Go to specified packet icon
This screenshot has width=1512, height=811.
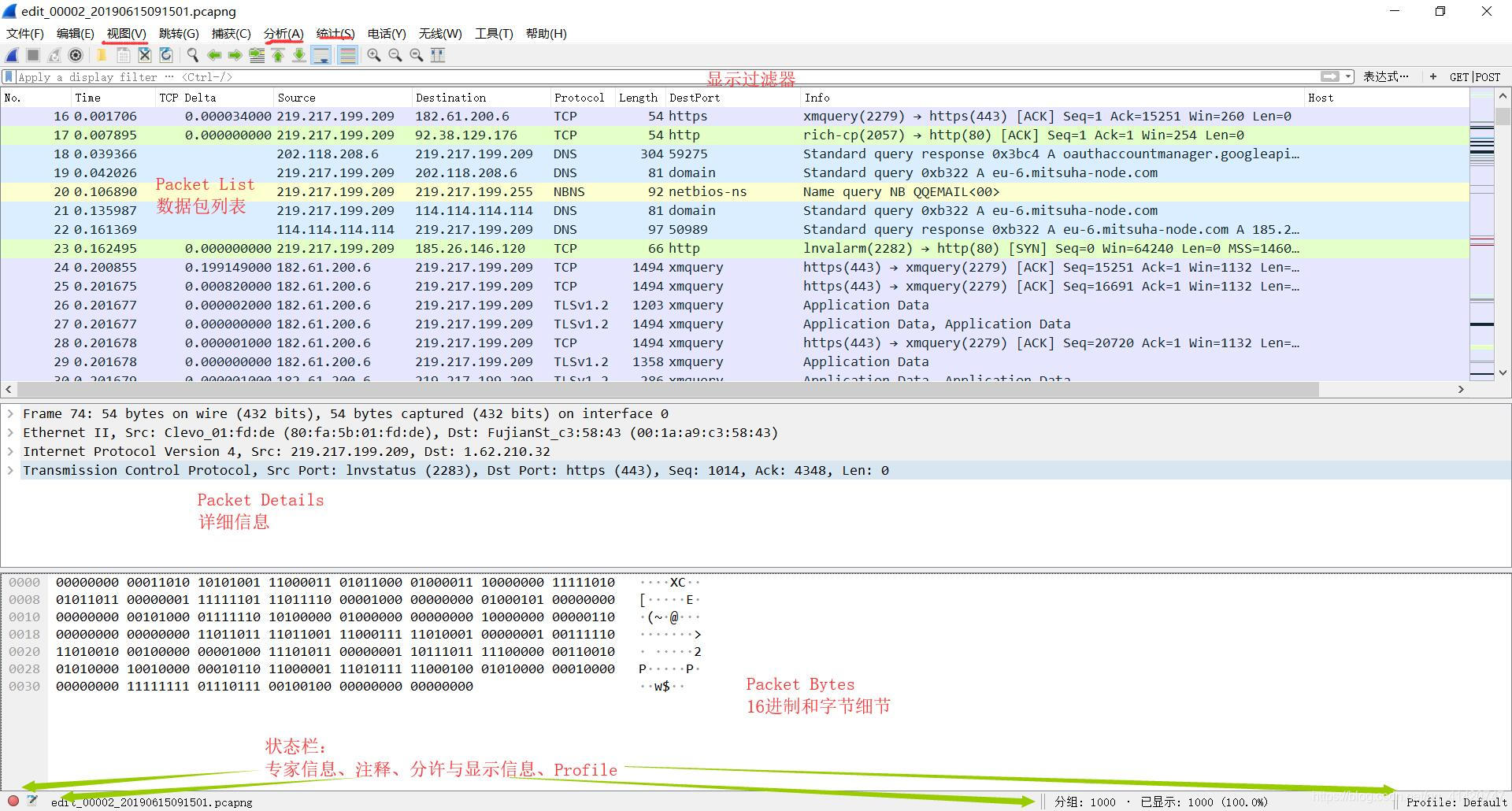click(257, 55)
